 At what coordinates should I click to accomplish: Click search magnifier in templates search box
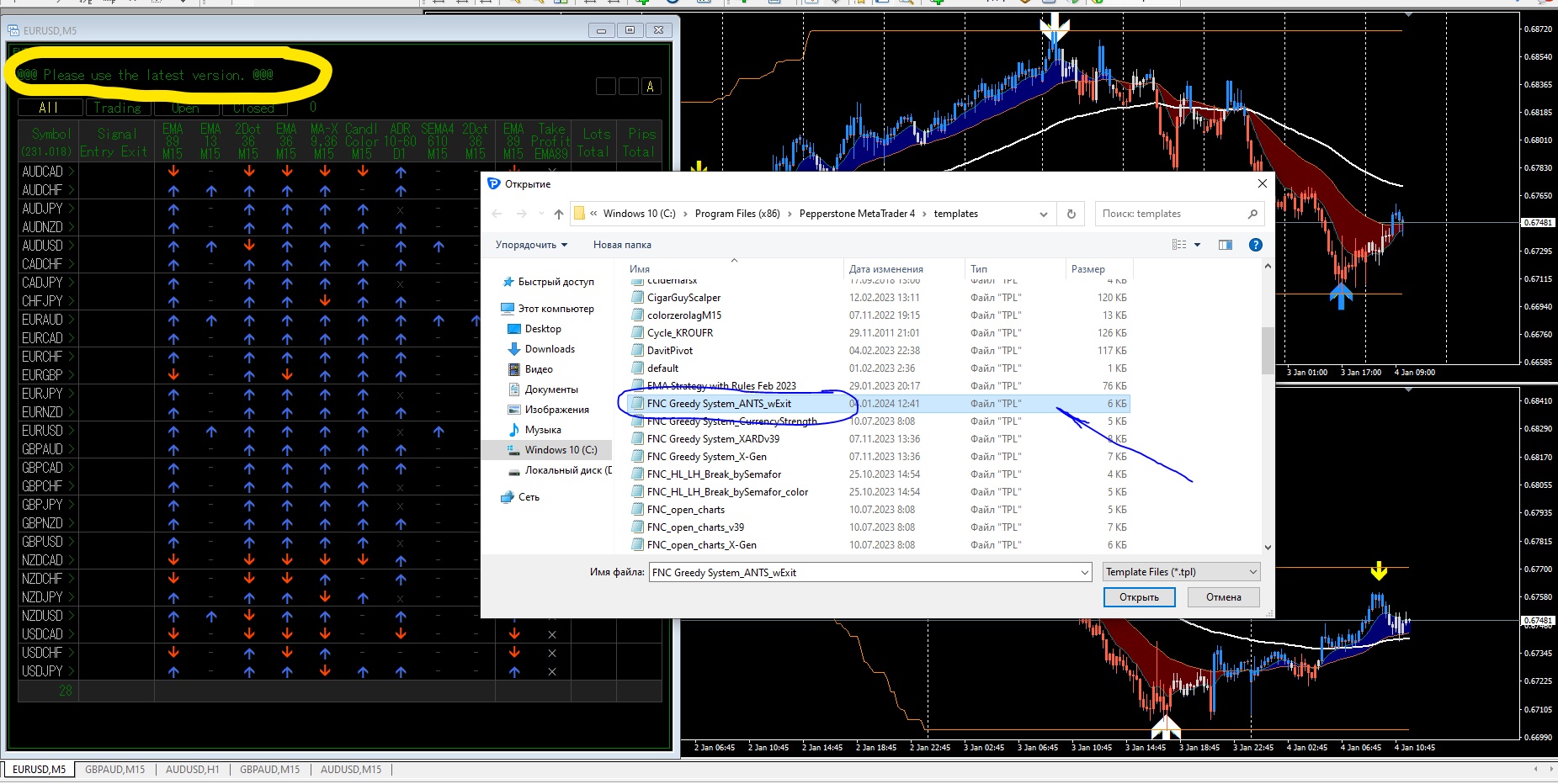click(x=1252, y=215)
